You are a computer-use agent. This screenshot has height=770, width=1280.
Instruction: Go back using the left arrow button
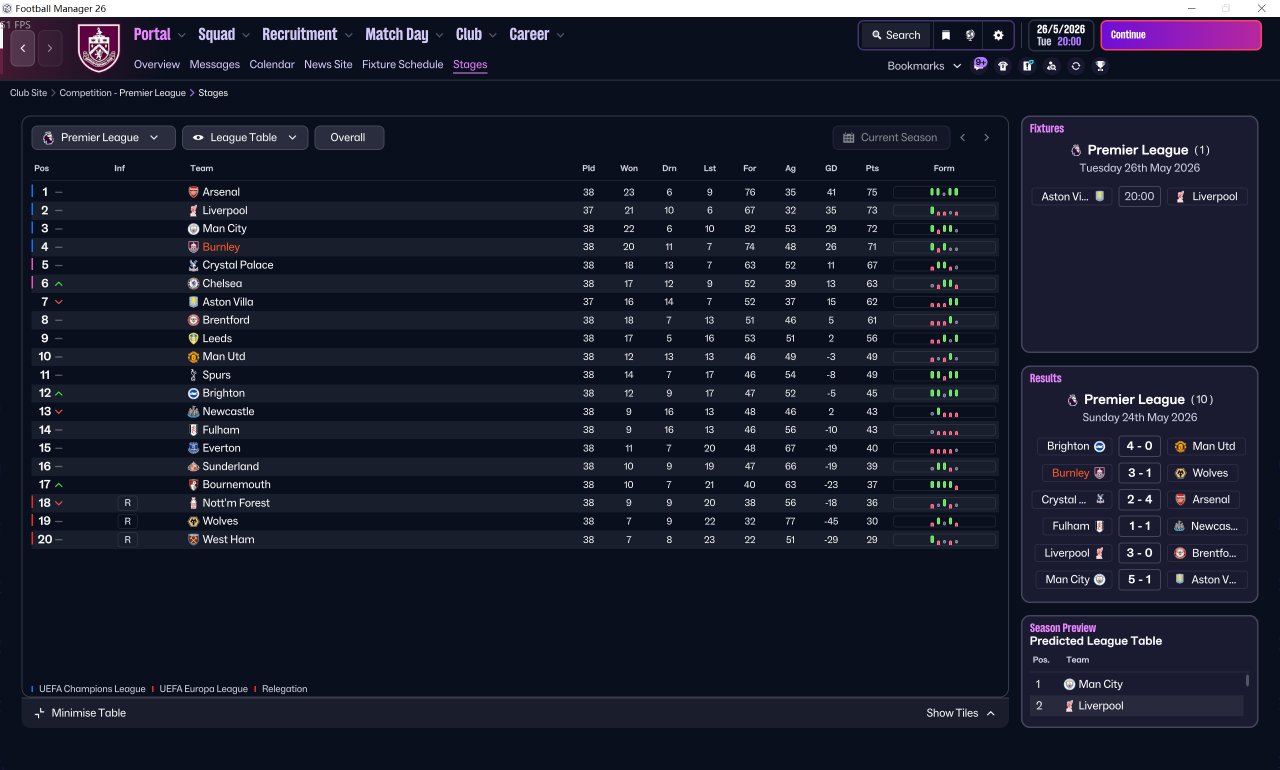tap(23, 48)
